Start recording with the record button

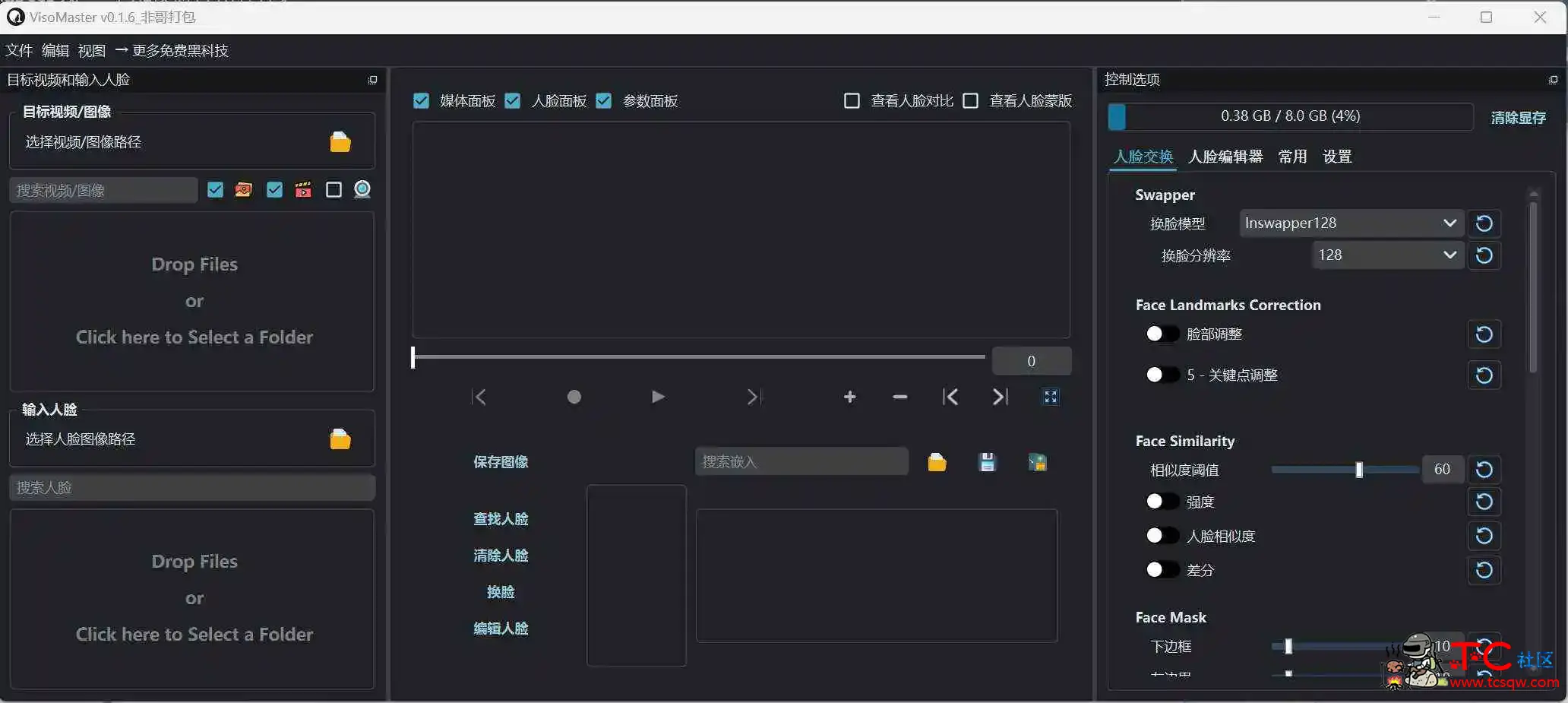(x=574, y=397)
